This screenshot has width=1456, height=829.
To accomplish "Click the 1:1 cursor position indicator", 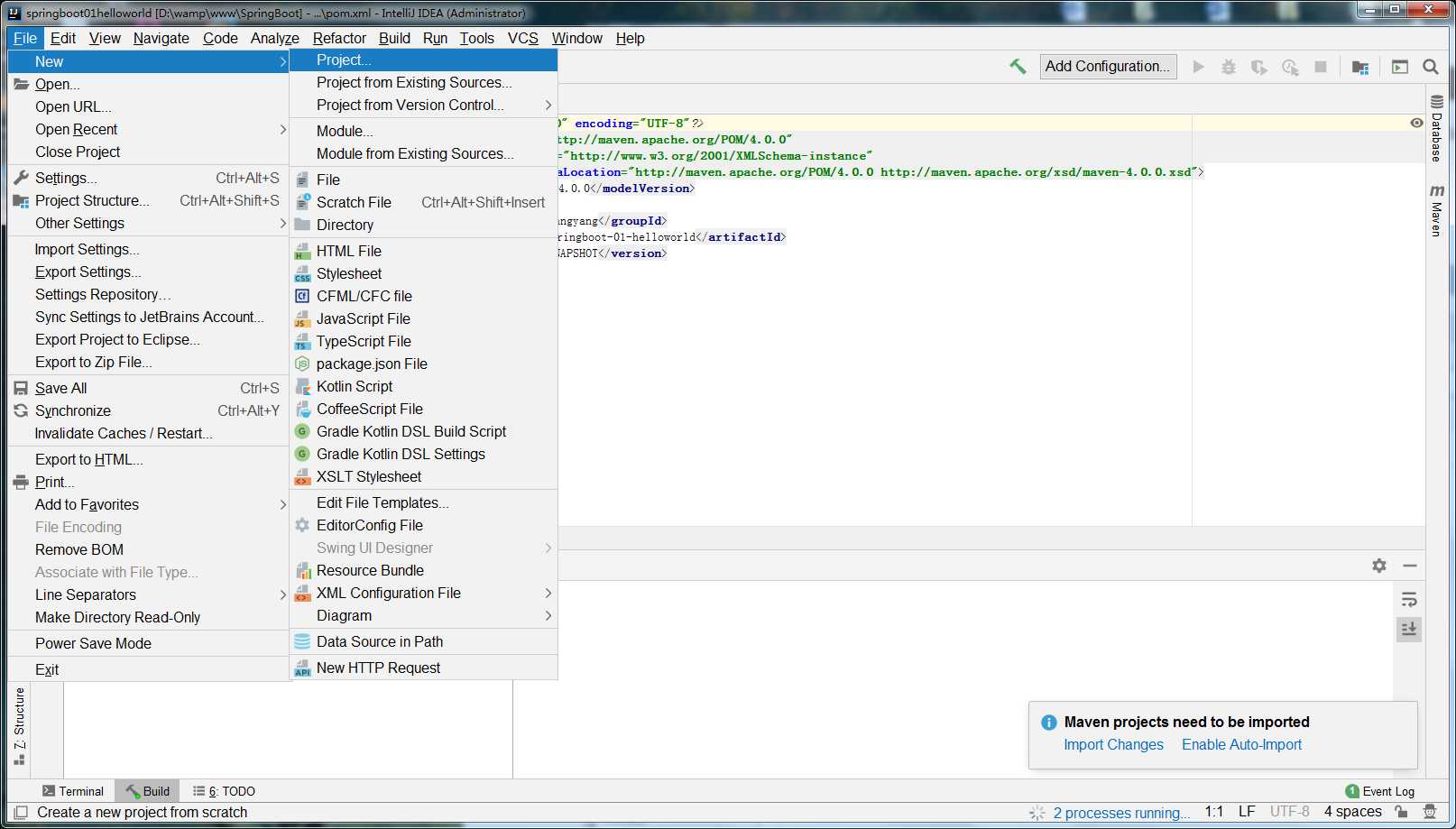I will point(1214,812).
